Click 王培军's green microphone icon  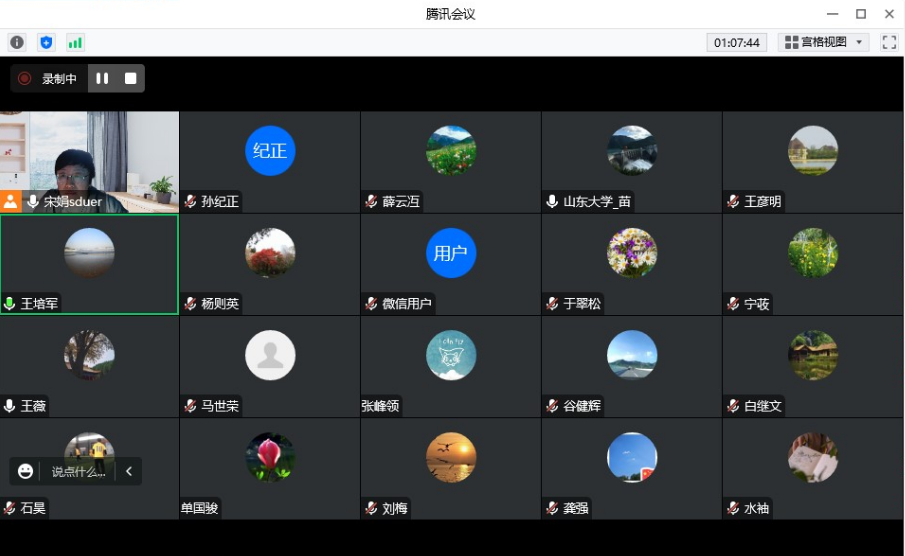point(10,304)
